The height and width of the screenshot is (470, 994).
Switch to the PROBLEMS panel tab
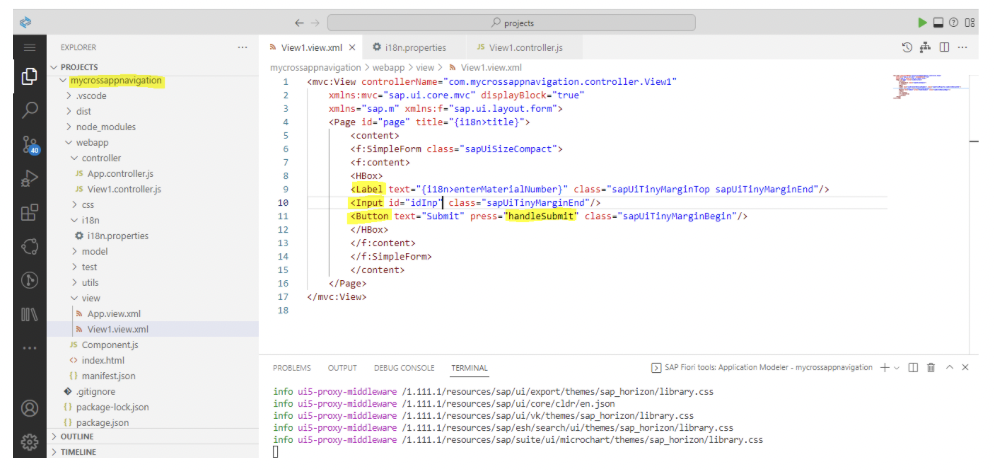[291, 368]
